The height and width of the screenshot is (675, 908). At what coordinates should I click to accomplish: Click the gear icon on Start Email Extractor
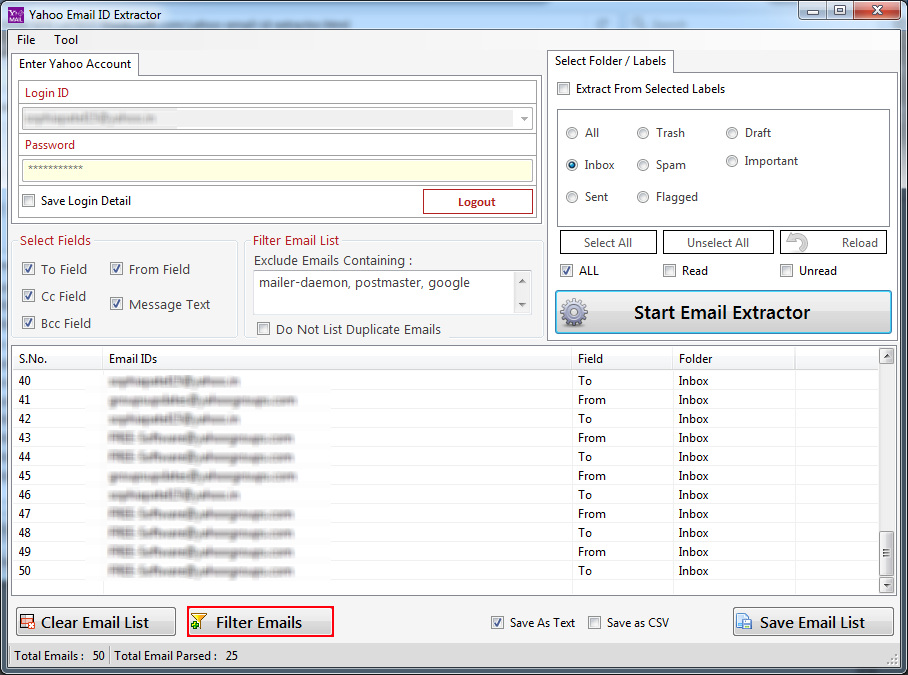click(574, 313)
